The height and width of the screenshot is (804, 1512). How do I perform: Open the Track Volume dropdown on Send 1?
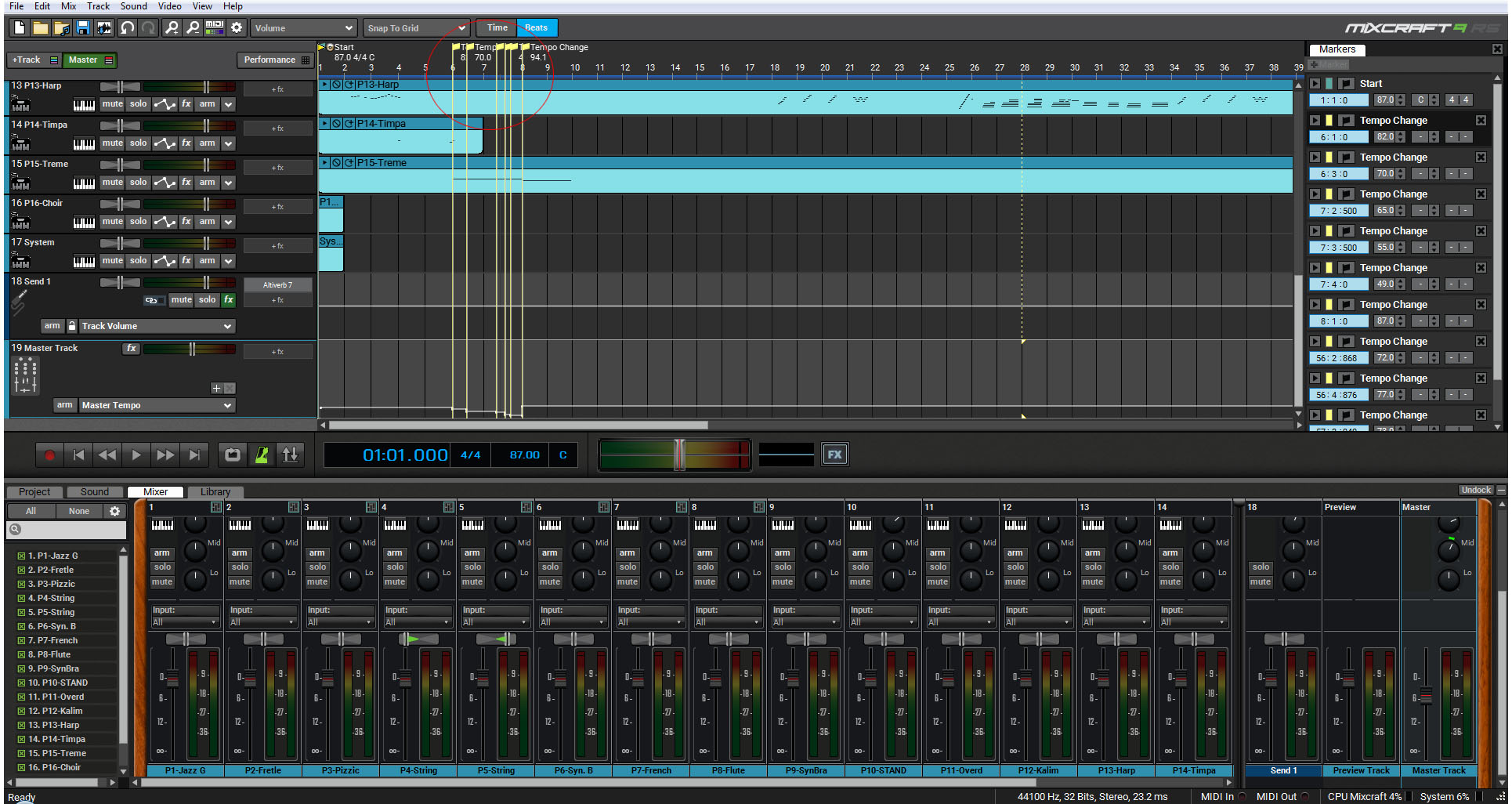tap(157, 326)
